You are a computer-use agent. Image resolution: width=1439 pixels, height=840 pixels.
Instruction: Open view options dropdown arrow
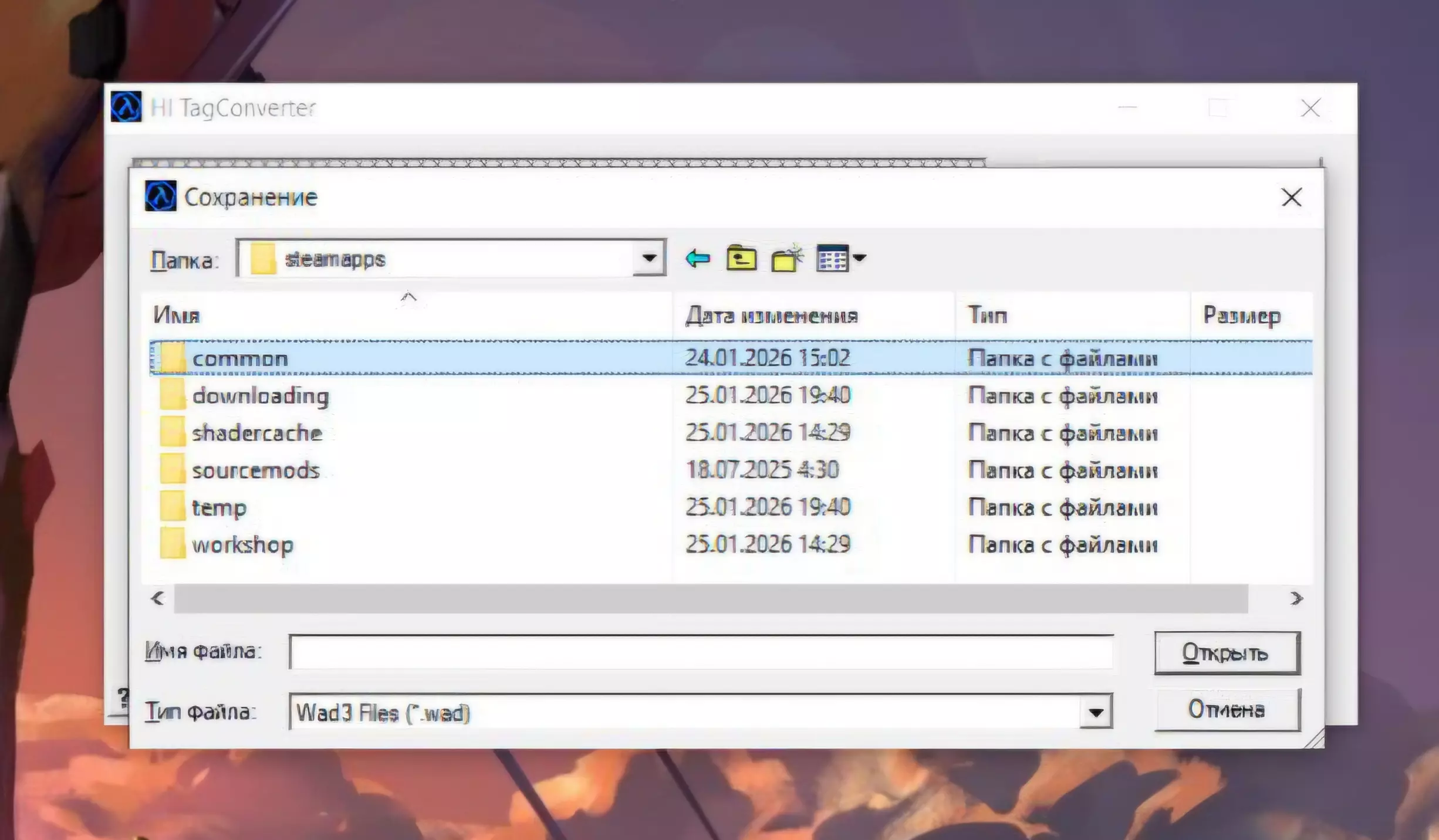coord(860,258)
